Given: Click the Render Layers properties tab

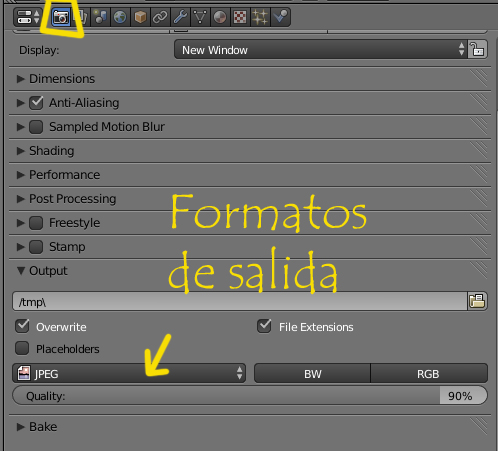Looking at the screenshot, I should point(80,17).
